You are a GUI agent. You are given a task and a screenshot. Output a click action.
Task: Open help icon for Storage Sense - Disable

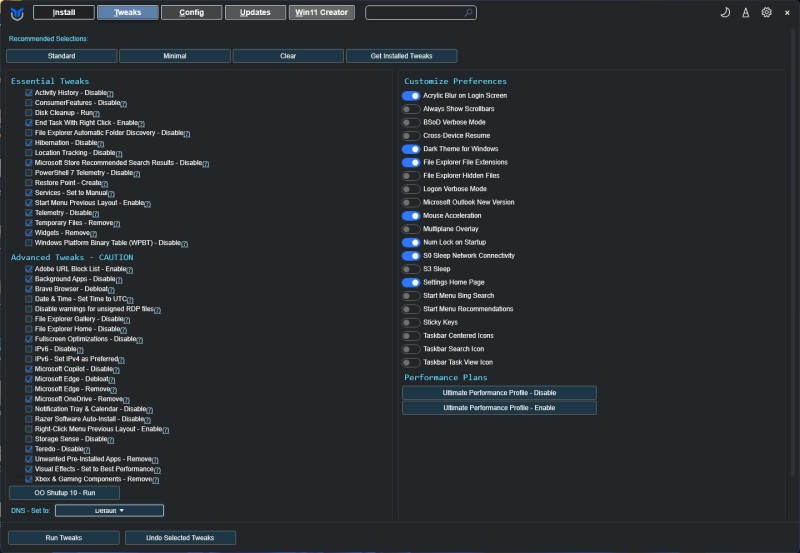pyautogui.click(x=111, y=440)
